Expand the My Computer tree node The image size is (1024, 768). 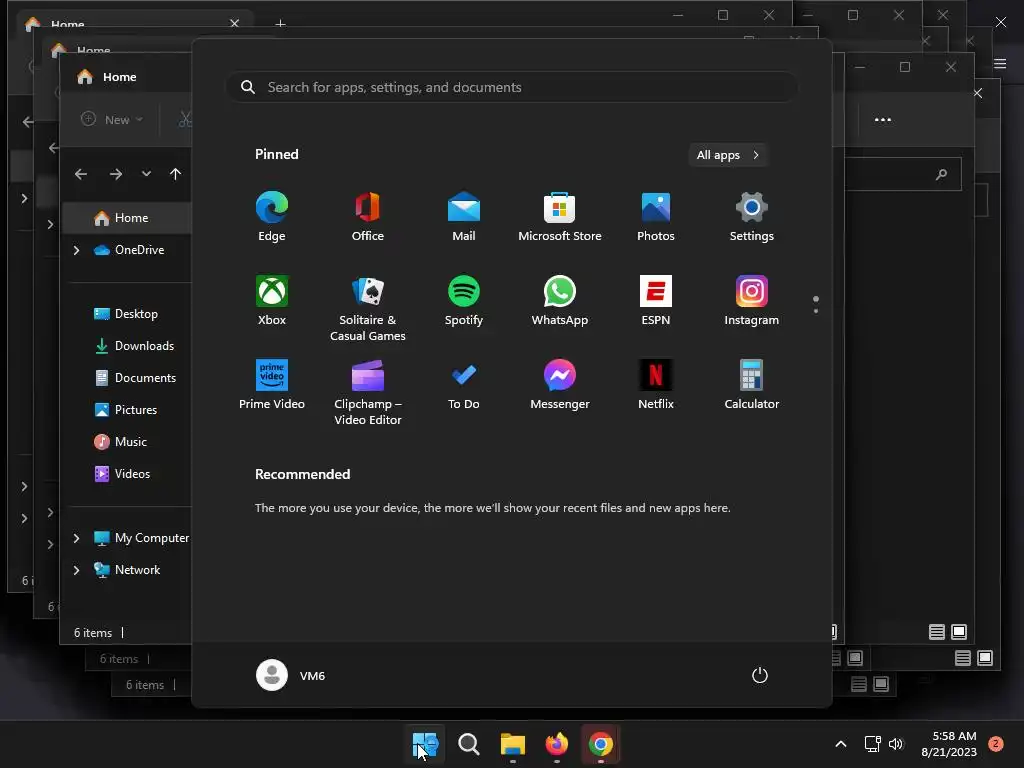[x=76, y=538]
